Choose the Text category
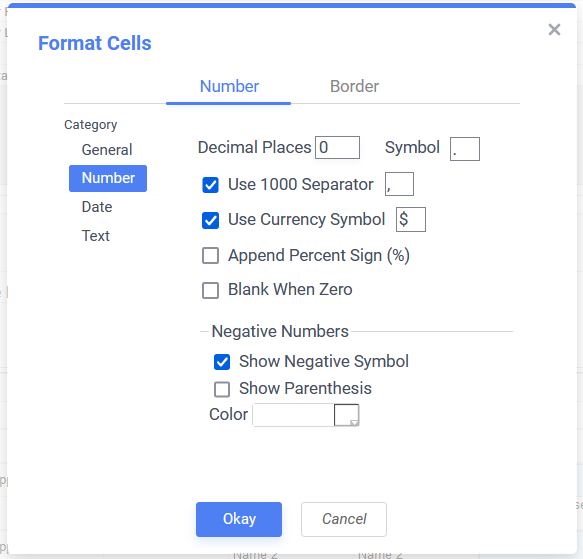The width and height of the screenshot is (583, 559). click(96, 236)
